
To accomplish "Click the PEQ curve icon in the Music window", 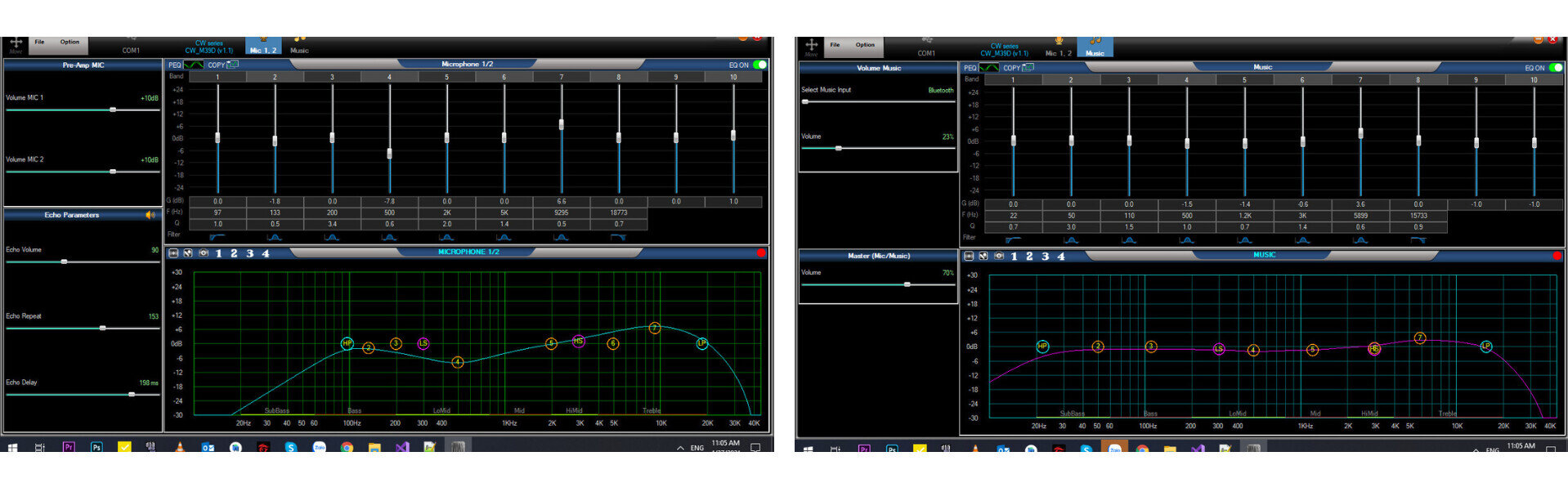I will [989, 68].
